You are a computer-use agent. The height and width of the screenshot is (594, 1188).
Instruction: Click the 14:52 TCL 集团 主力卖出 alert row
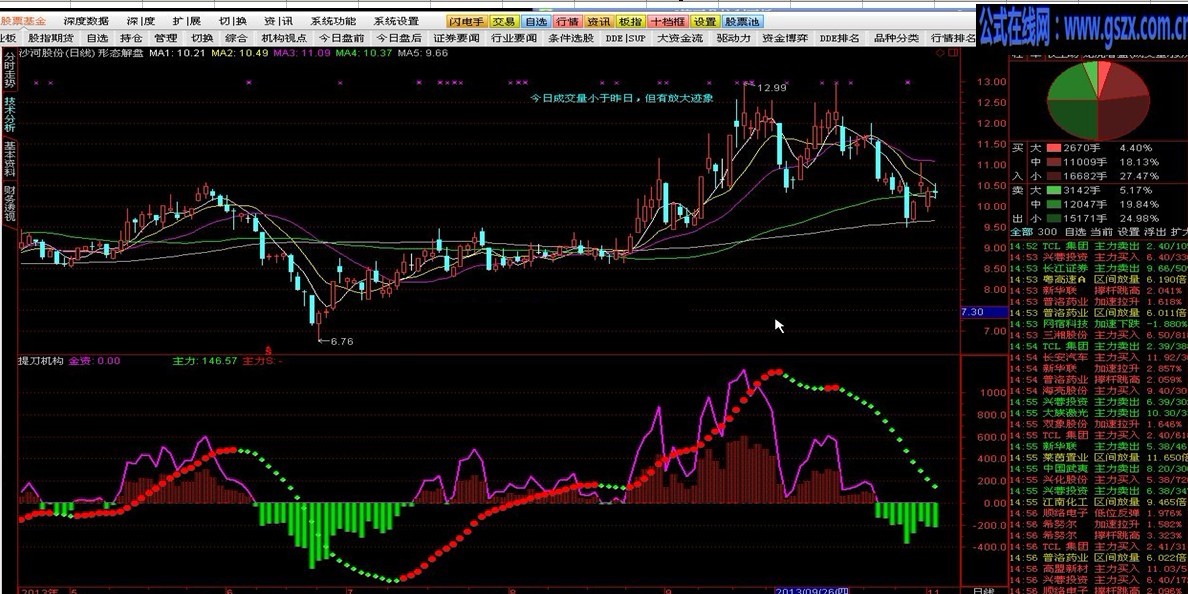click(x=1099, y=246)
